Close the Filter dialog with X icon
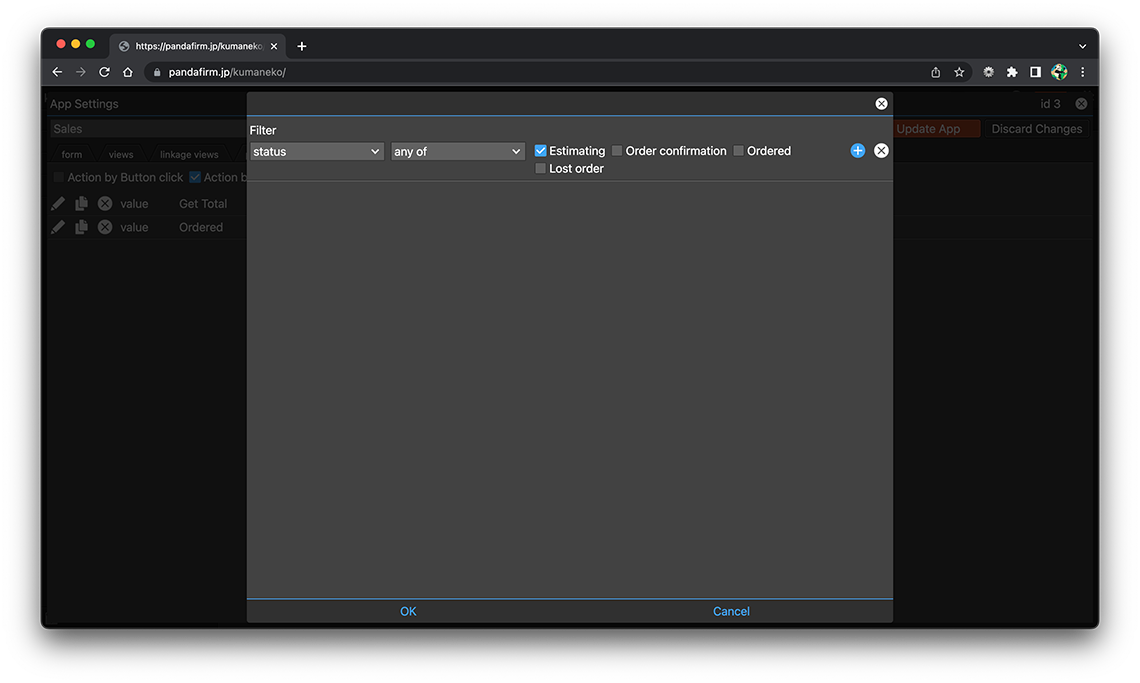The height and width of the screenshot is (683, 1140). (x=881, y=104)
